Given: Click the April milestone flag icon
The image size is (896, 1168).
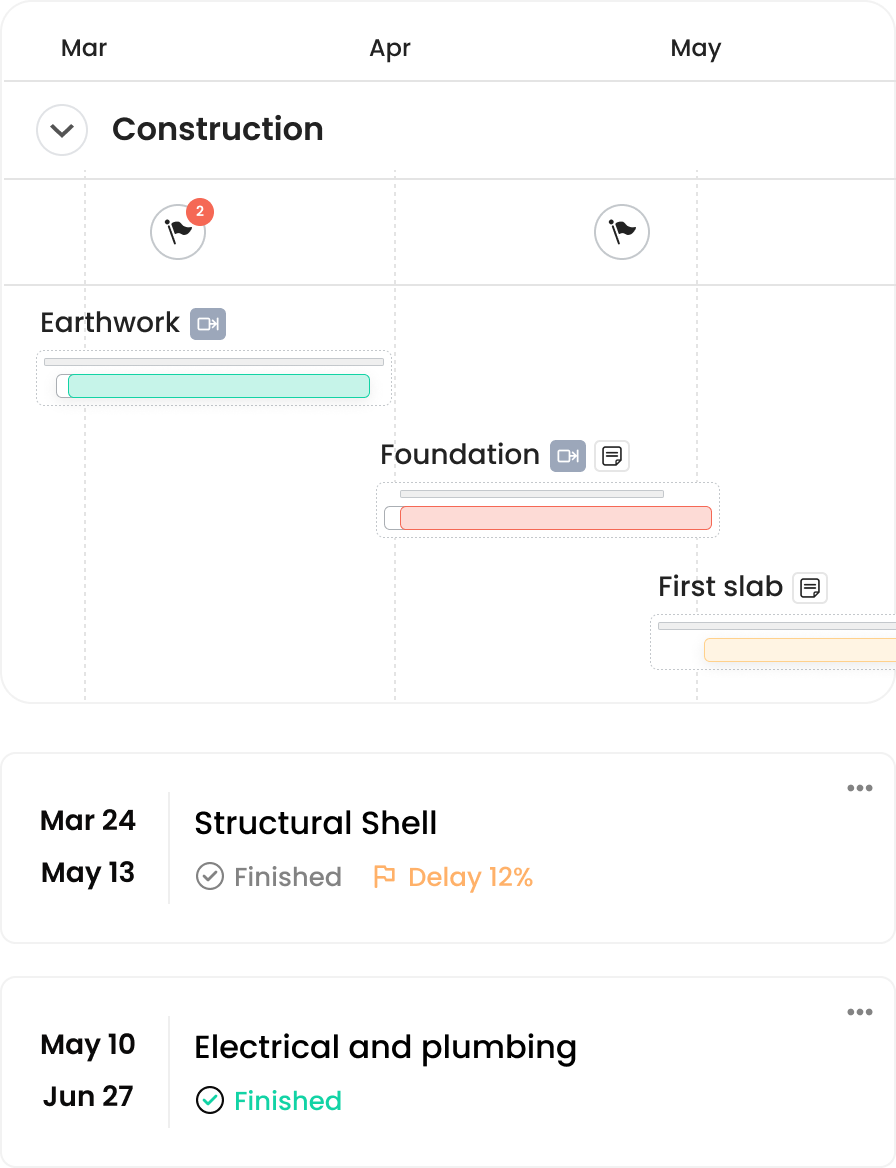Looking at the screenshot, I should pos(622,232).
